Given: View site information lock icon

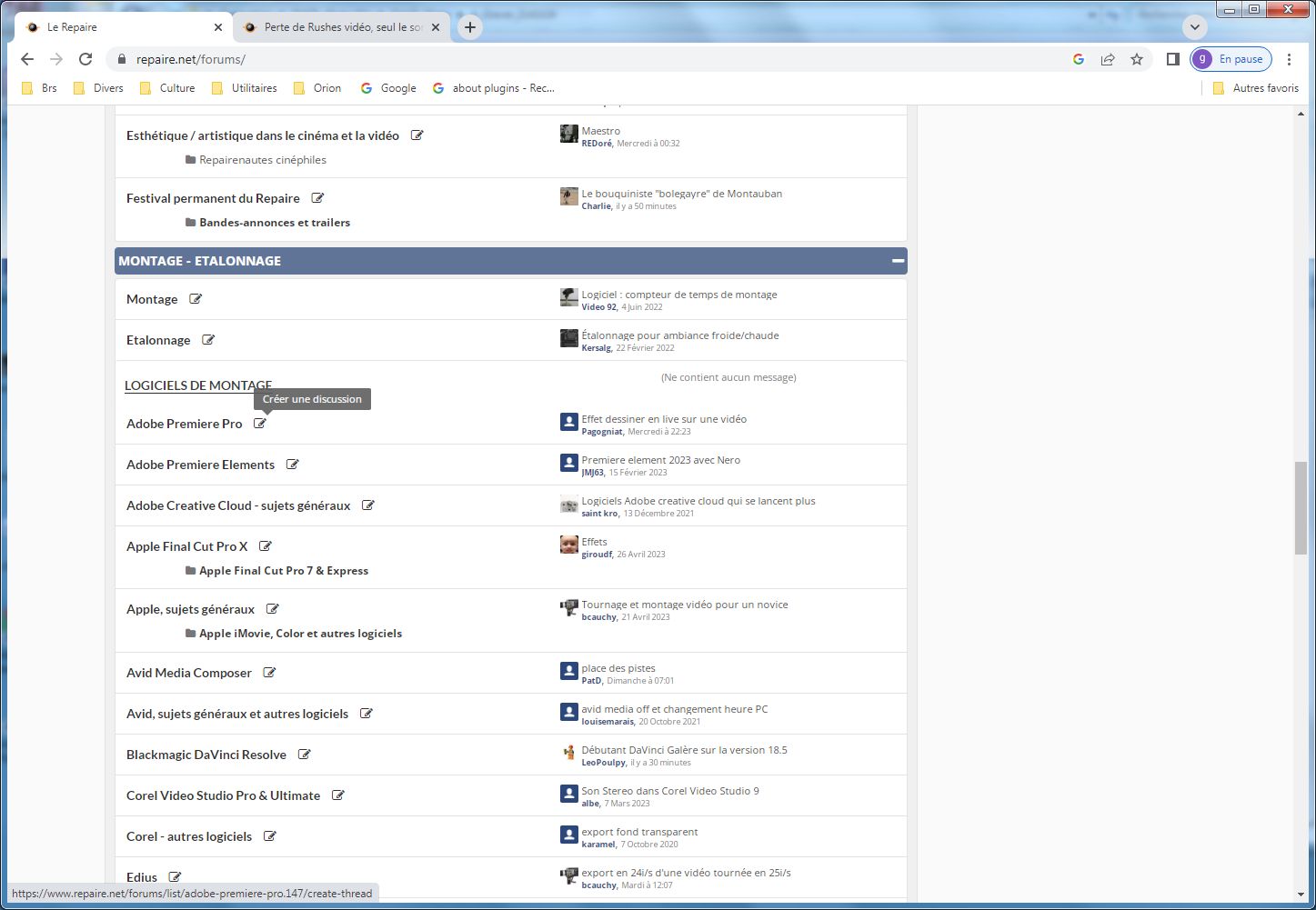Looking at the screenshot, I should [121, 59].
